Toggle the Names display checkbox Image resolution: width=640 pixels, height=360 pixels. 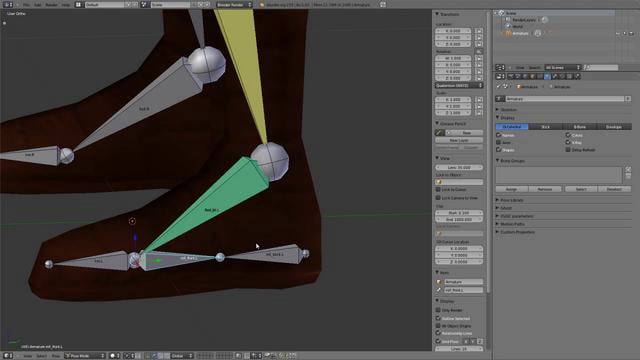pyautogui.click(x=498, y=135)
